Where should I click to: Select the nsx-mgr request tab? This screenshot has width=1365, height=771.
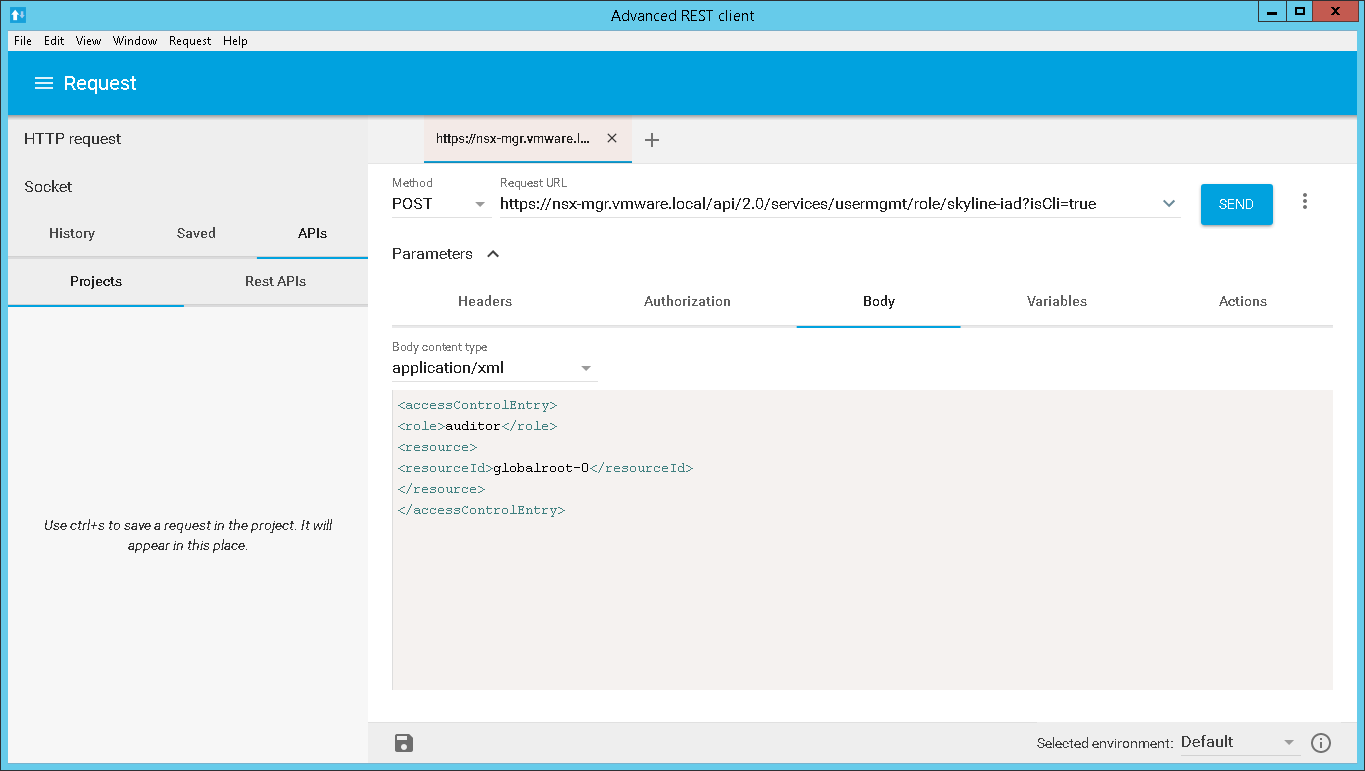tap(513, 139)
